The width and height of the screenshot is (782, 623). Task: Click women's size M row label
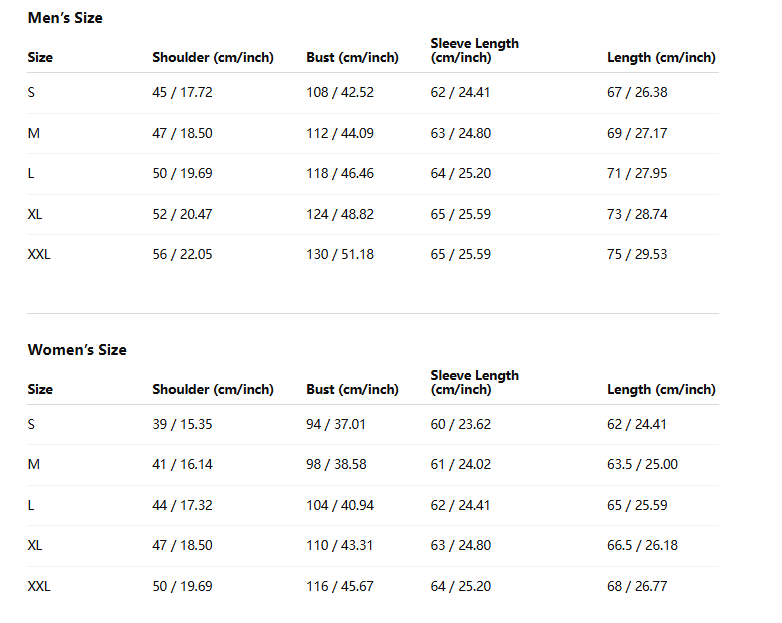click(33, 464)
